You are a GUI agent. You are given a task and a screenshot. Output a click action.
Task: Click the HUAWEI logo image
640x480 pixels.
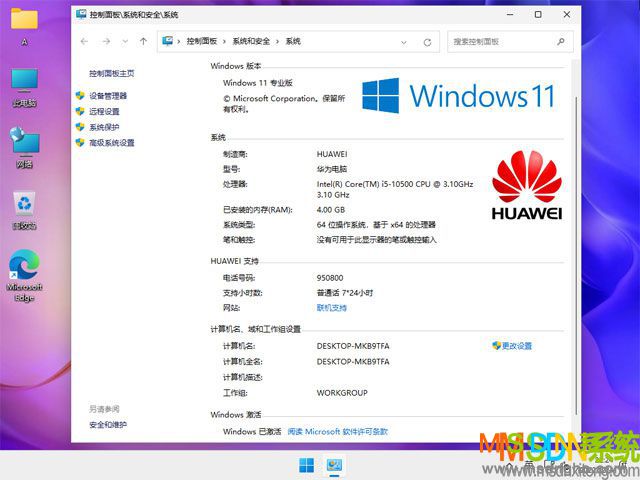[527, 185]
